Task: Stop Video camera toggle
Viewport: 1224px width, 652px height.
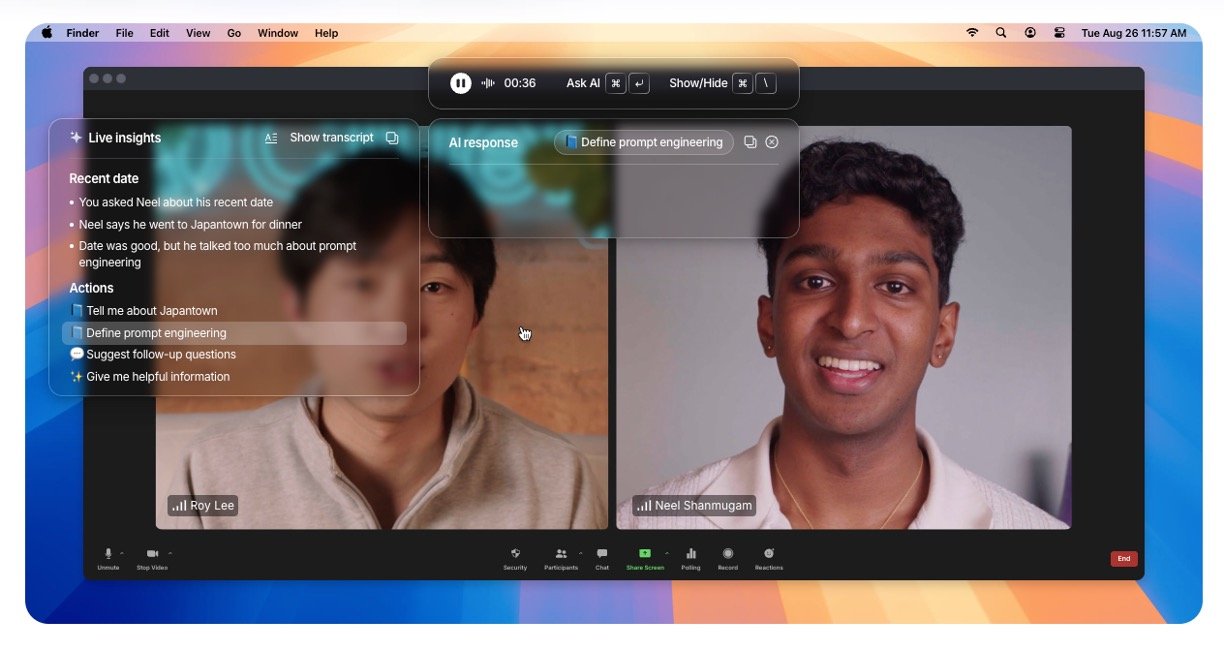Action: (152, 554)
